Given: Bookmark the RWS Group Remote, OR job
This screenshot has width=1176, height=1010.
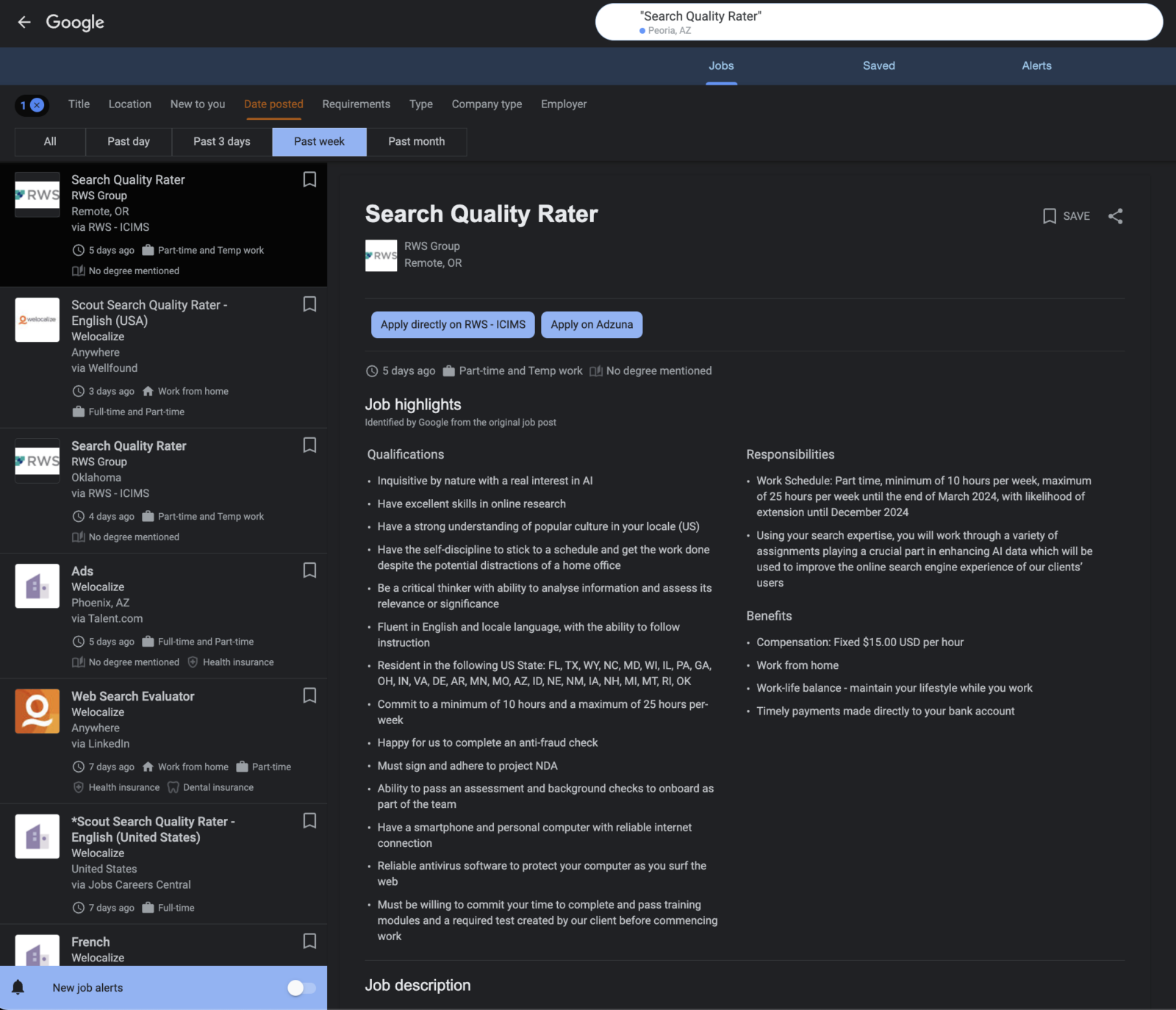Looking at the screenshot, I should 309,179.
